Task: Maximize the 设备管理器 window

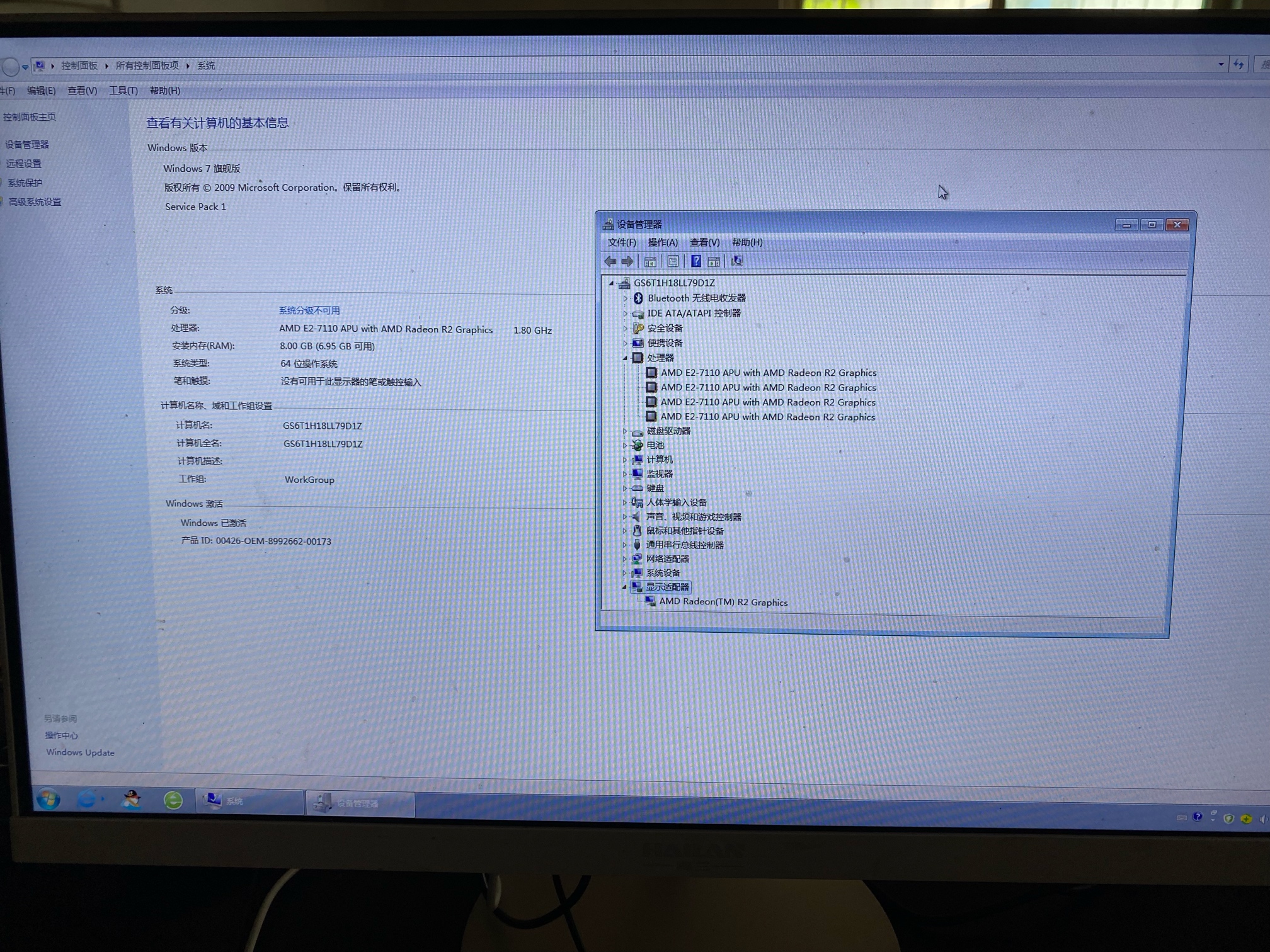Action: 1152,225
